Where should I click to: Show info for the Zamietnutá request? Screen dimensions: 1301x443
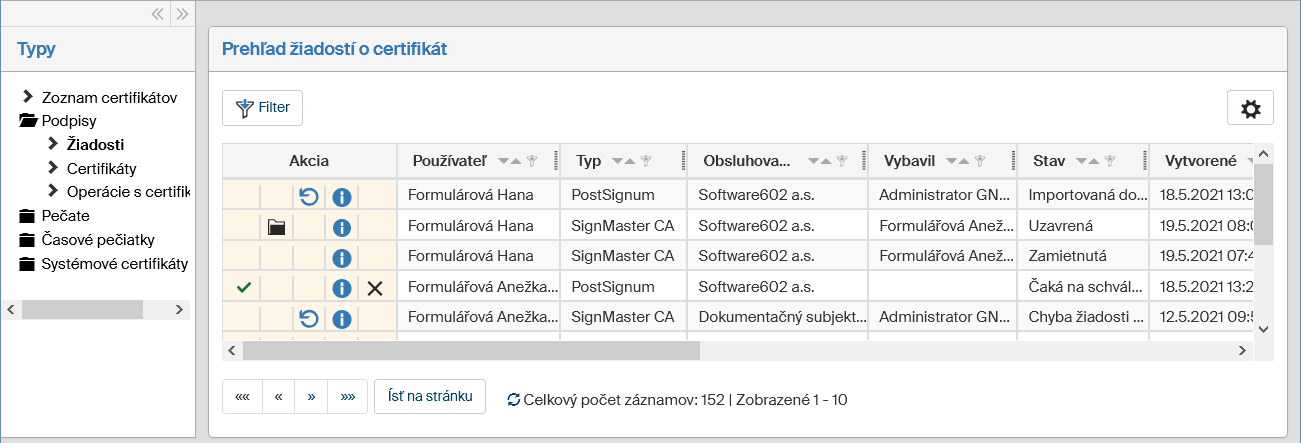click(342, 258)
